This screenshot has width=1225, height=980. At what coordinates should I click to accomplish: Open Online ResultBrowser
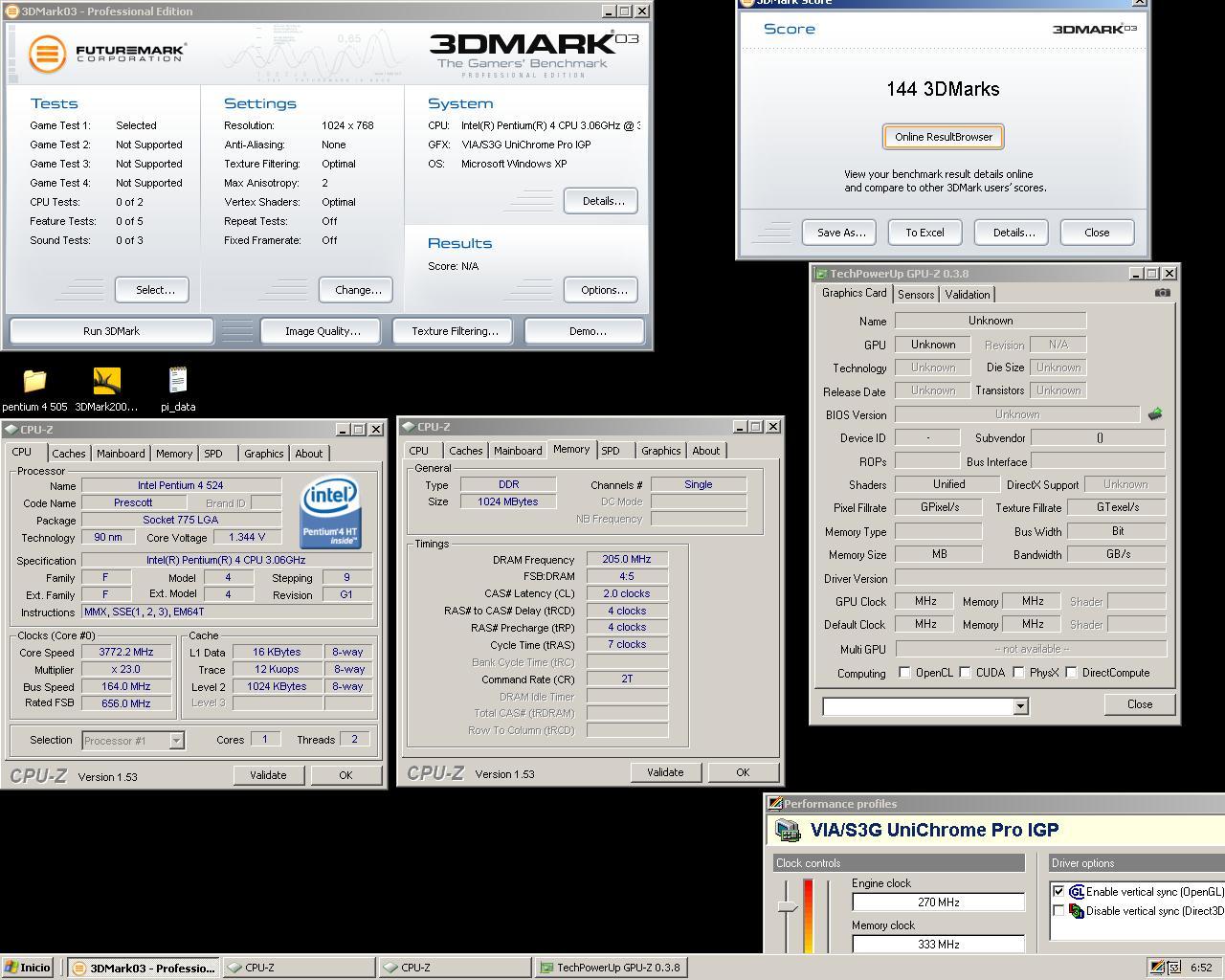(x=944, y=137)
